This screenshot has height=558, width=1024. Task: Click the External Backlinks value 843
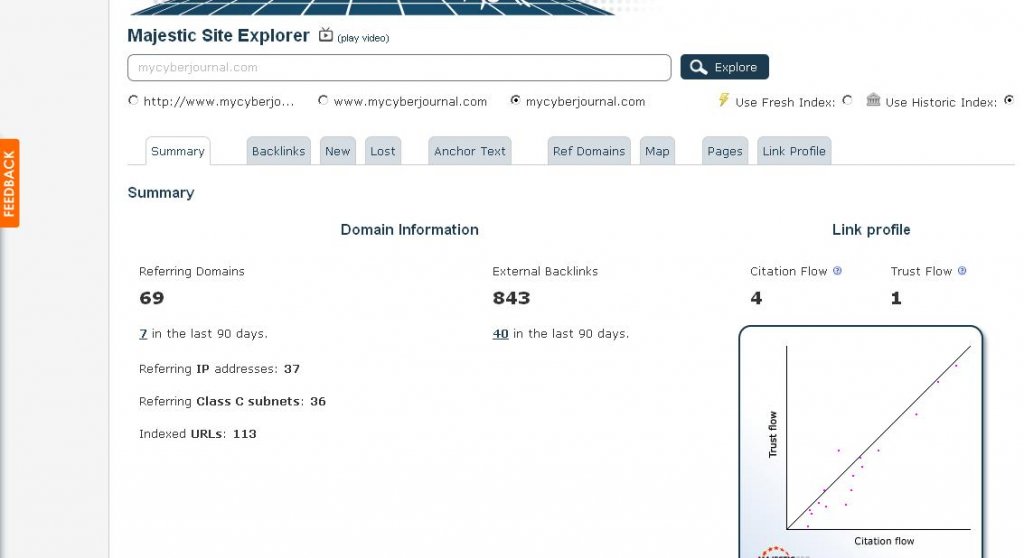511,298
